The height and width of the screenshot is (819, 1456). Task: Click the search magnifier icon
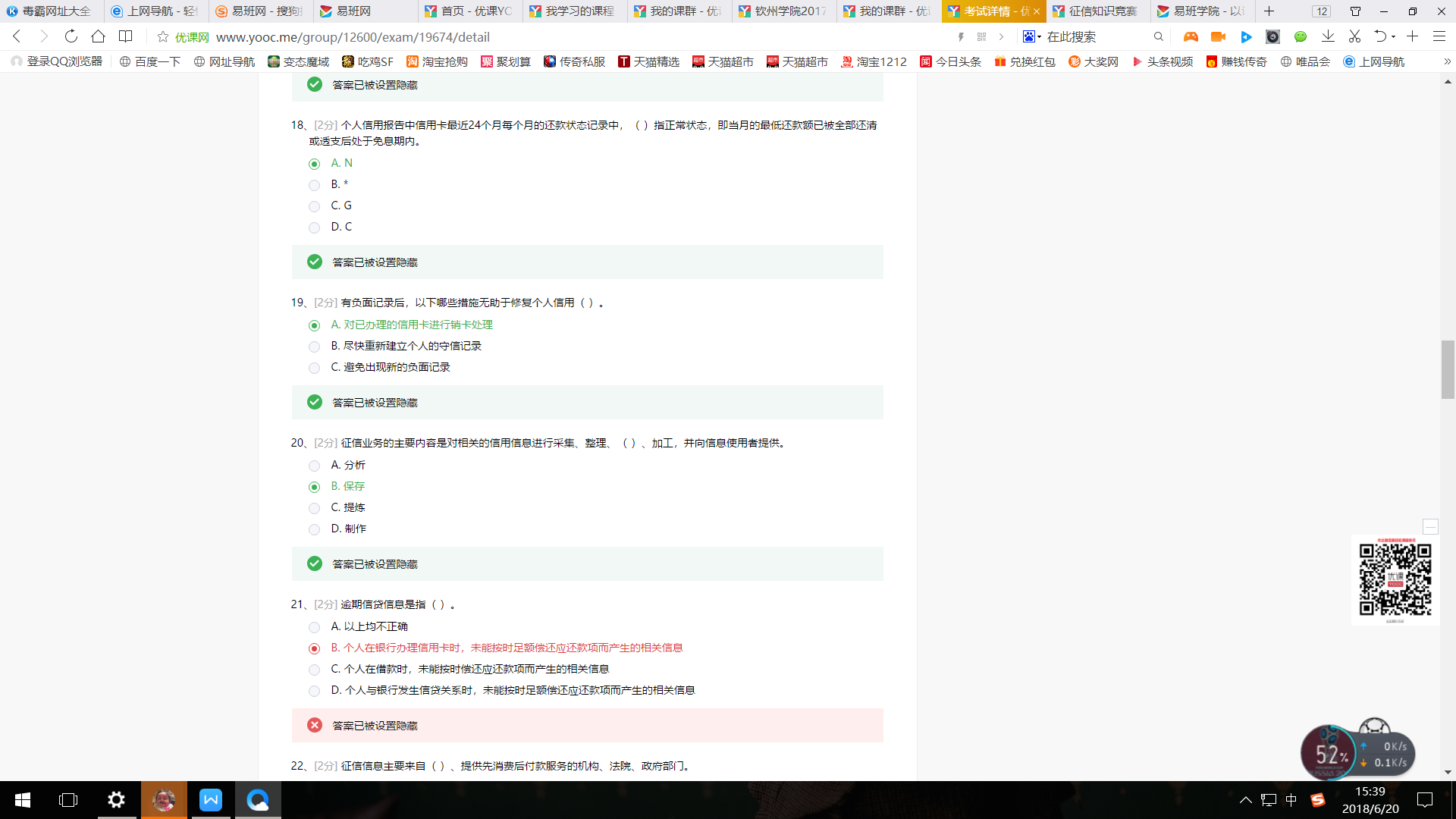pyautogui.click(x=1158, y=36)
